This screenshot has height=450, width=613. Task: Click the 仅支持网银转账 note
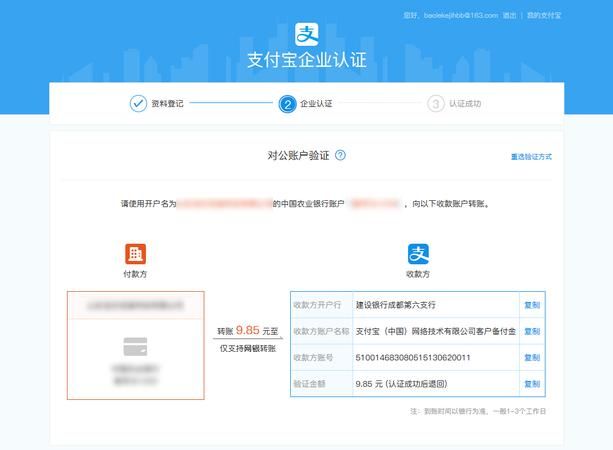[248, 348]
